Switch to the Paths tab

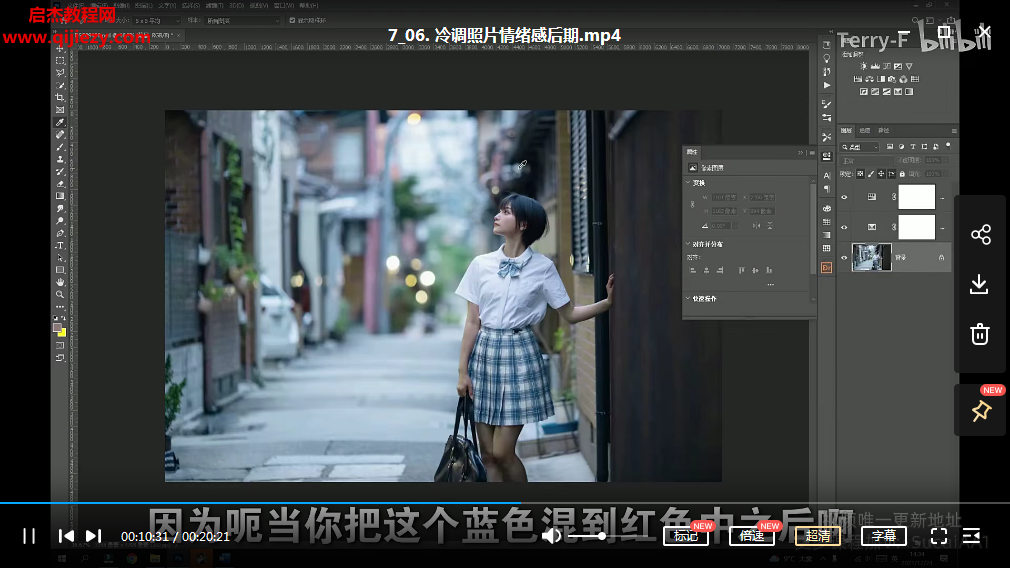click(884, 130)
